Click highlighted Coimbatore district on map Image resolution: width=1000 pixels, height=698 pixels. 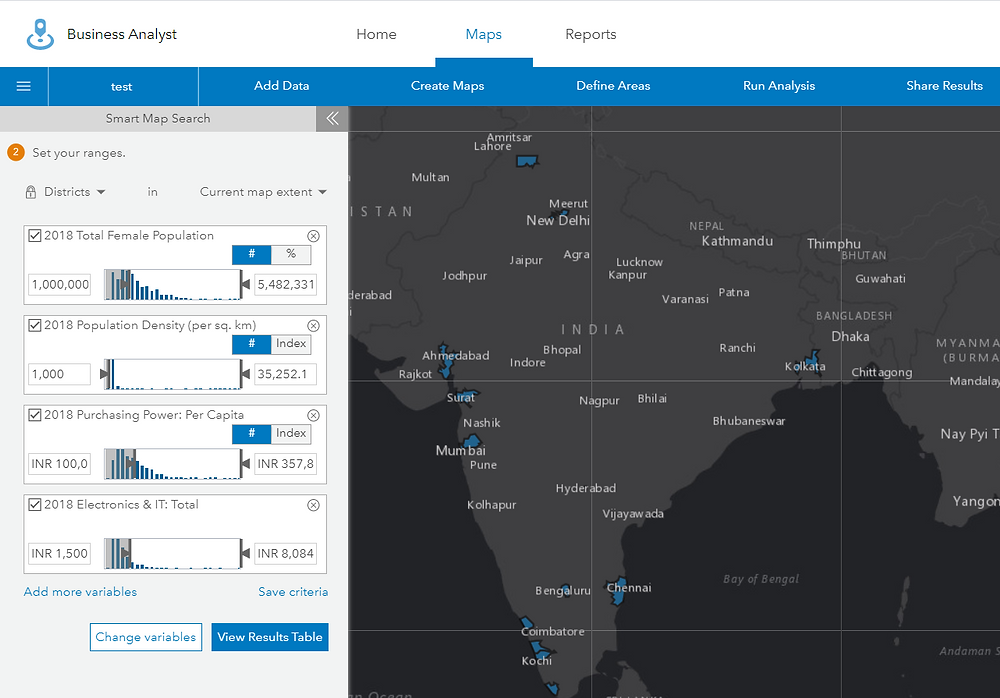527,622
